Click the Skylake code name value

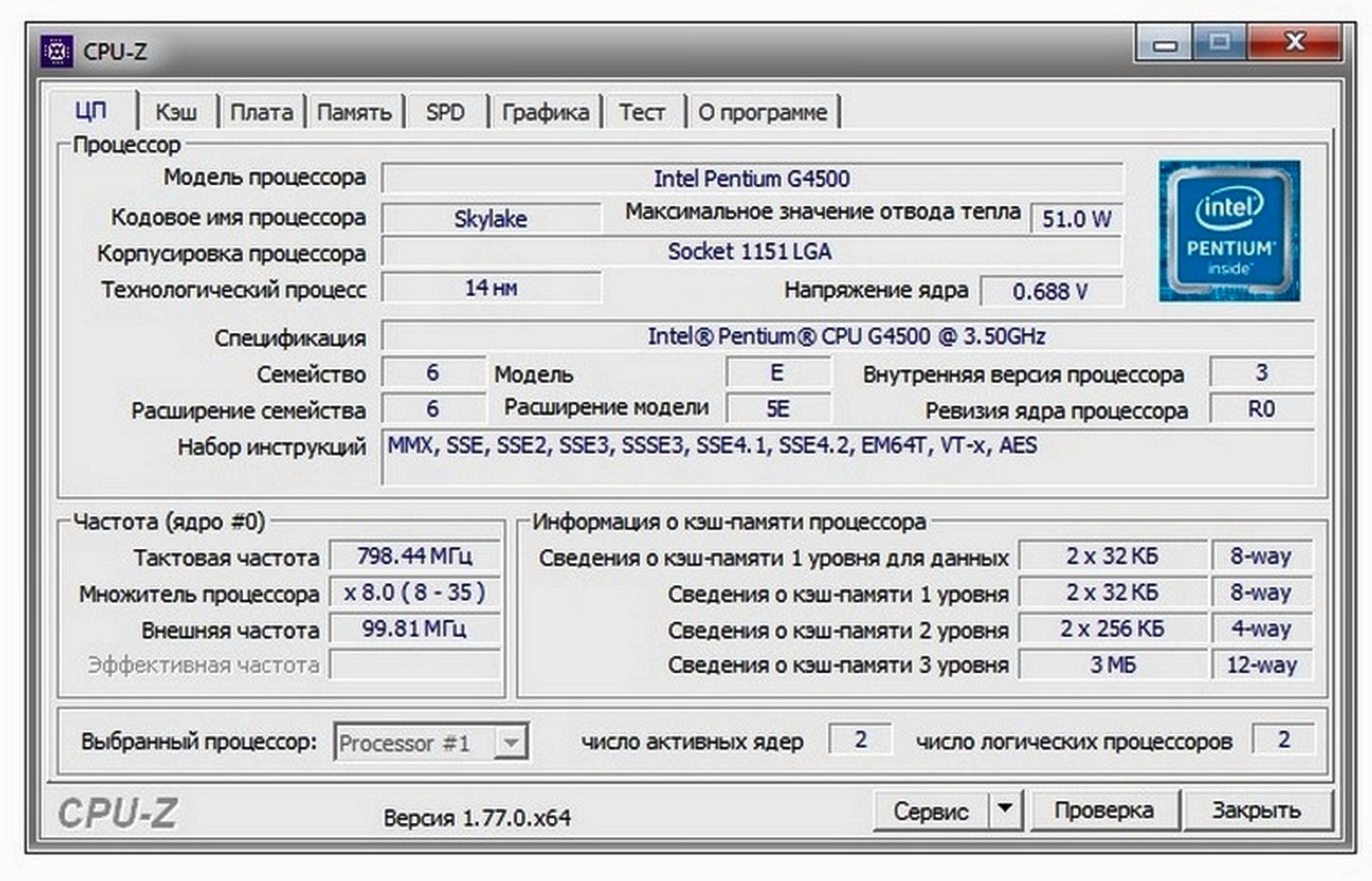[491, 218]
